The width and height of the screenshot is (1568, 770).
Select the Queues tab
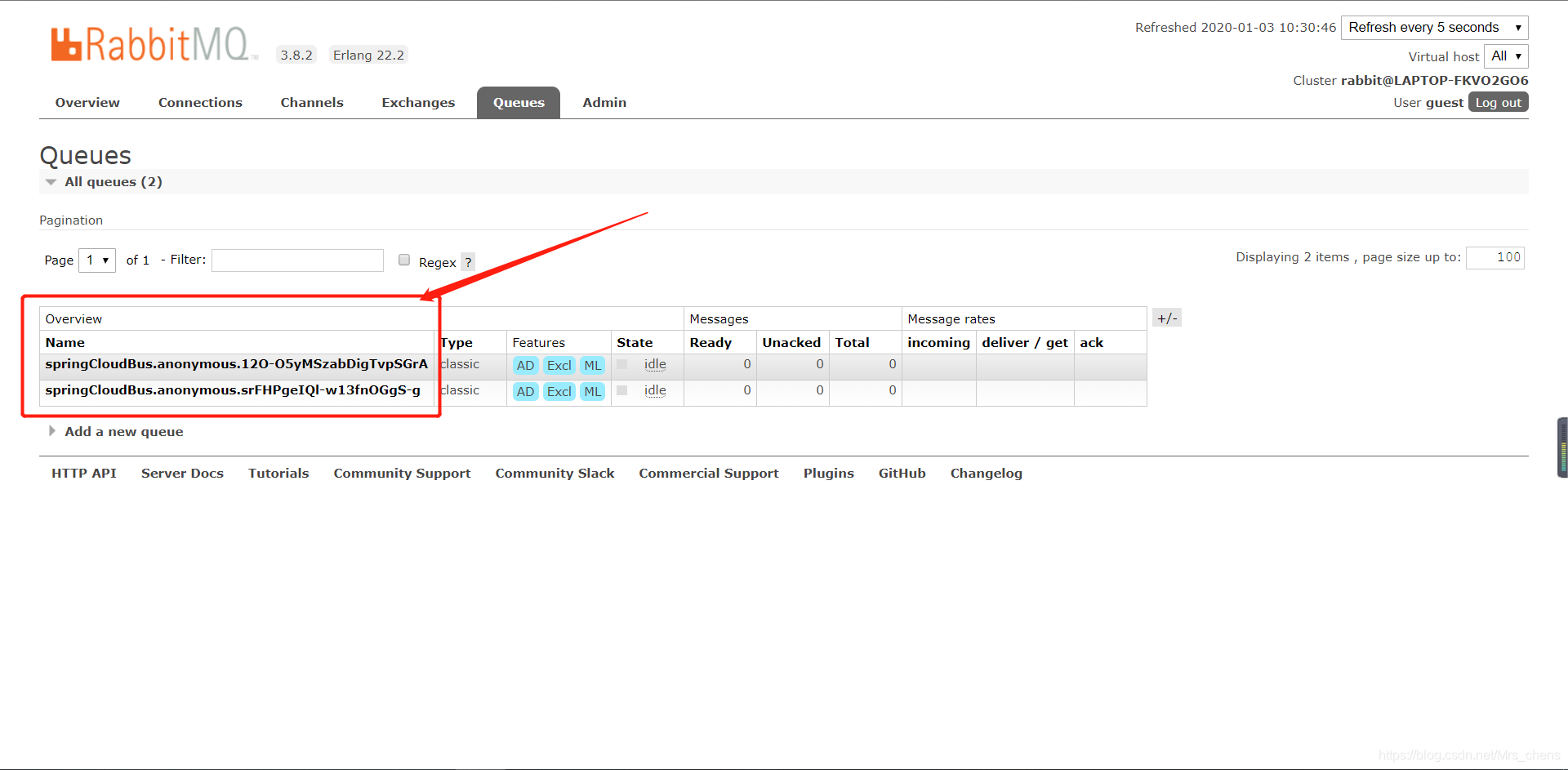tap(519, 102)
